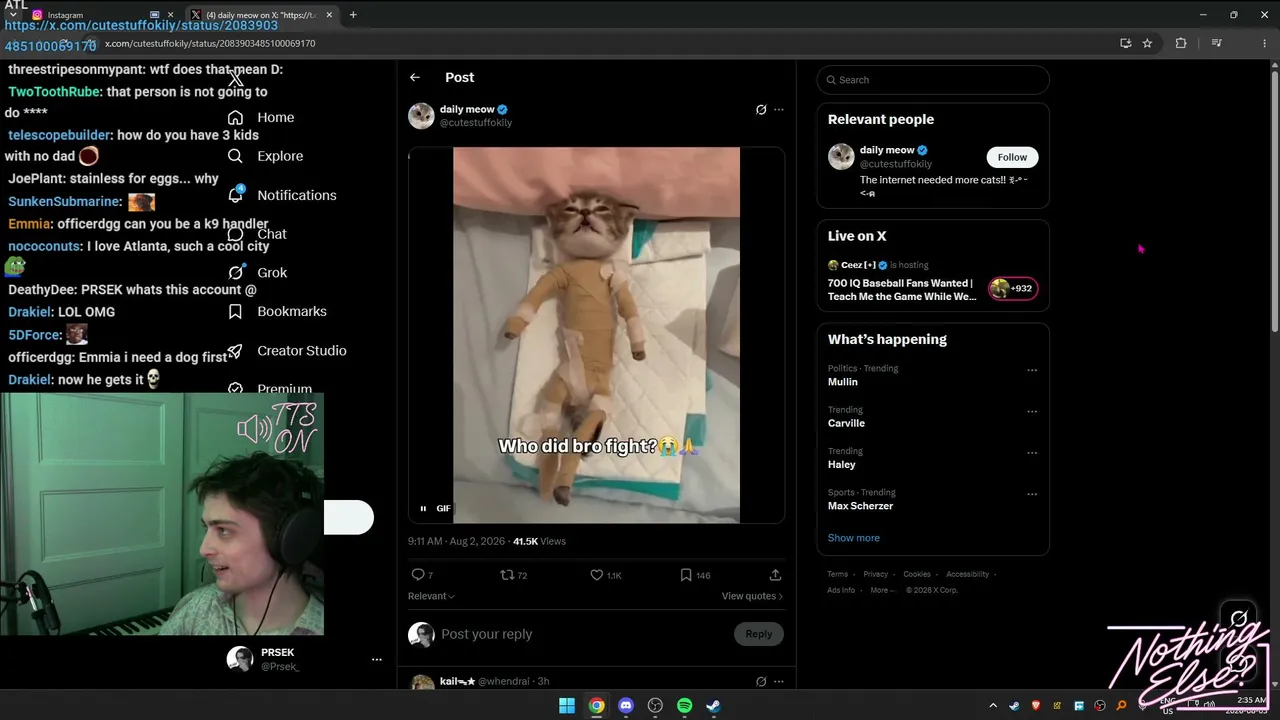Open the Privacy footer link
Image resolution: width=1280 pixels, height=720 pixels.
pyautogui.click(x=876, y=574)
